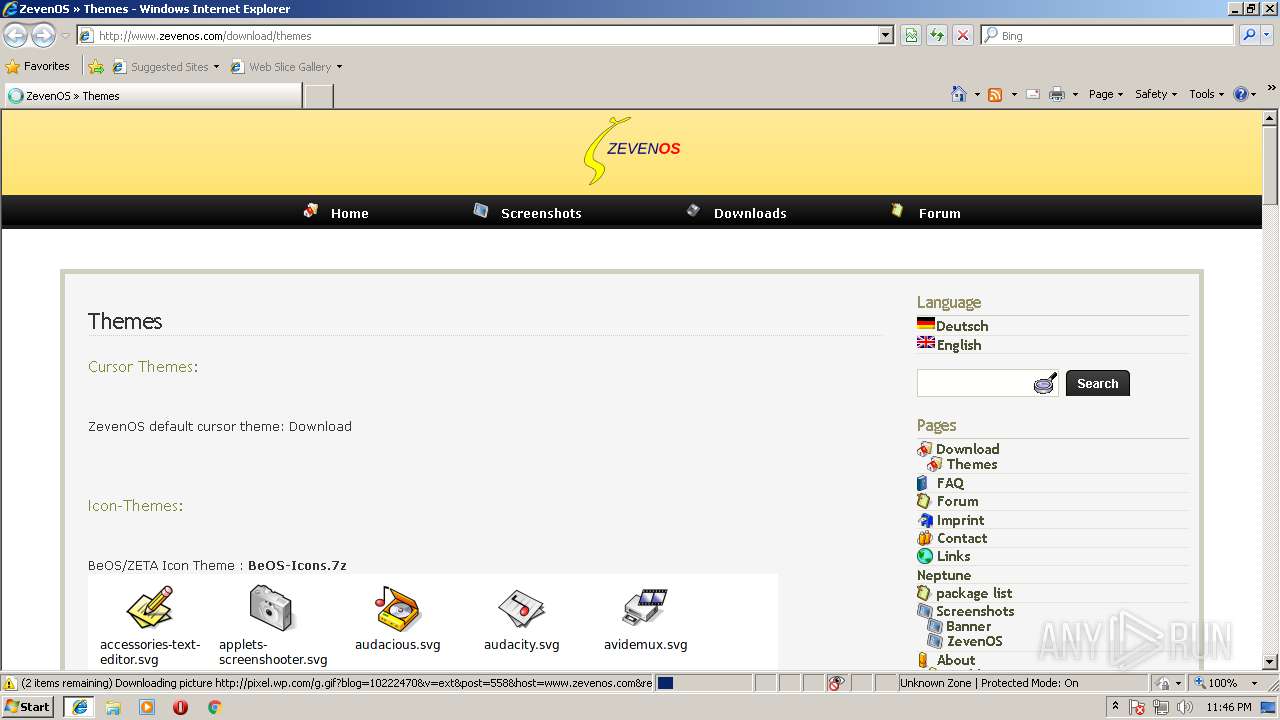Screen dimensions: 1280x720
Task: Click the Home page icon
Action: 958,94
